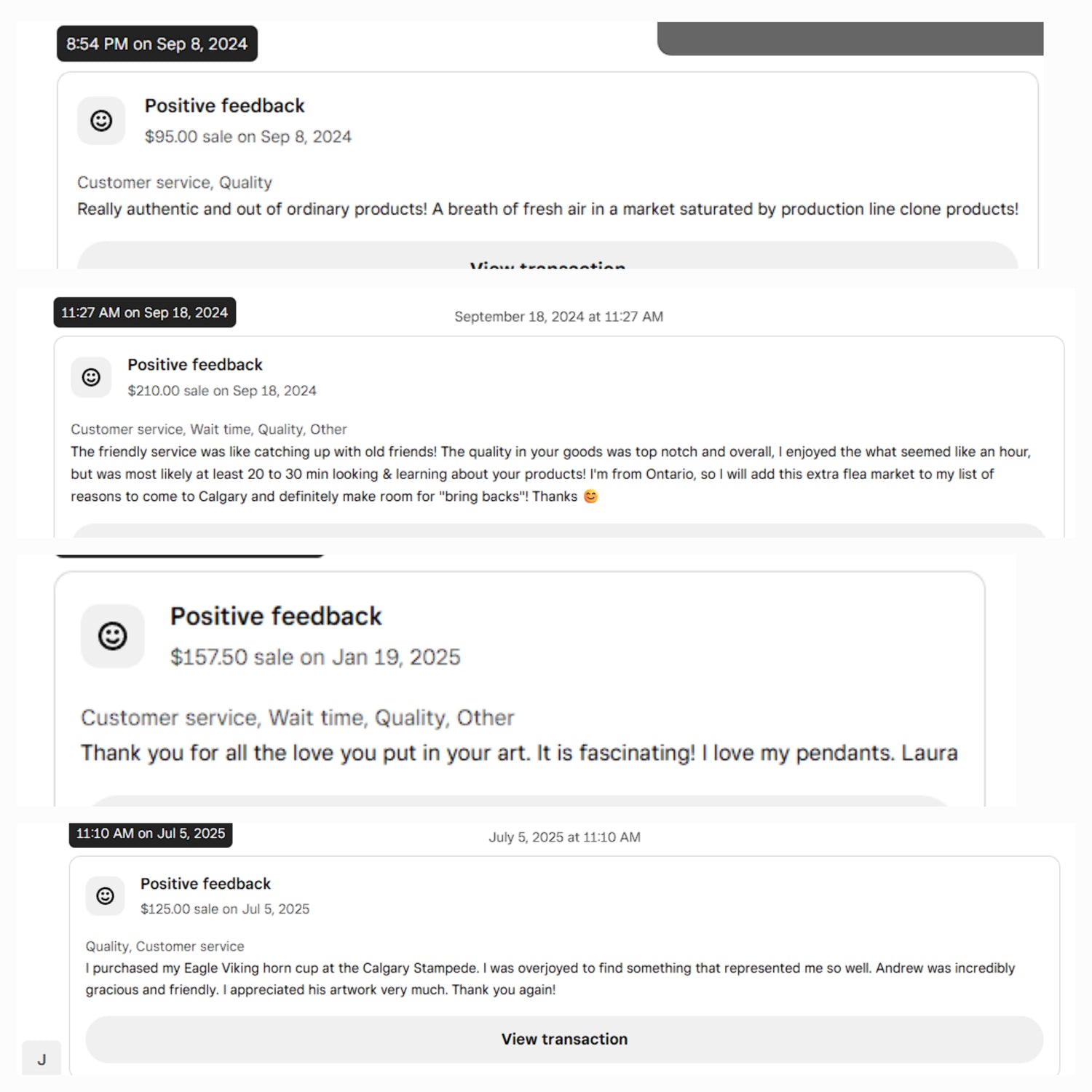Click the "September 18, 2024 at 11:27 AM" header
Screen dimensions: 1092x1092
pyautogui.click(x=558, y=317)
